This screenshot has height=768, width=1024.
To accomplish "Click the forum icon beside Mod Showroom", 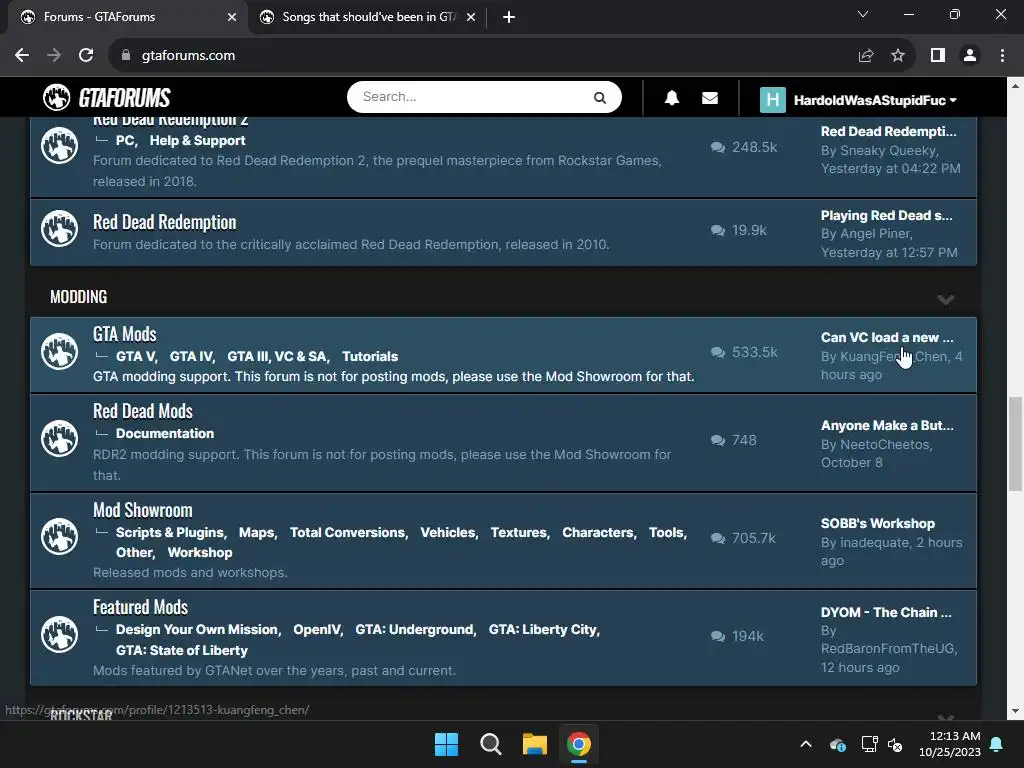I will pyautogui.click(x=59, y=536).
